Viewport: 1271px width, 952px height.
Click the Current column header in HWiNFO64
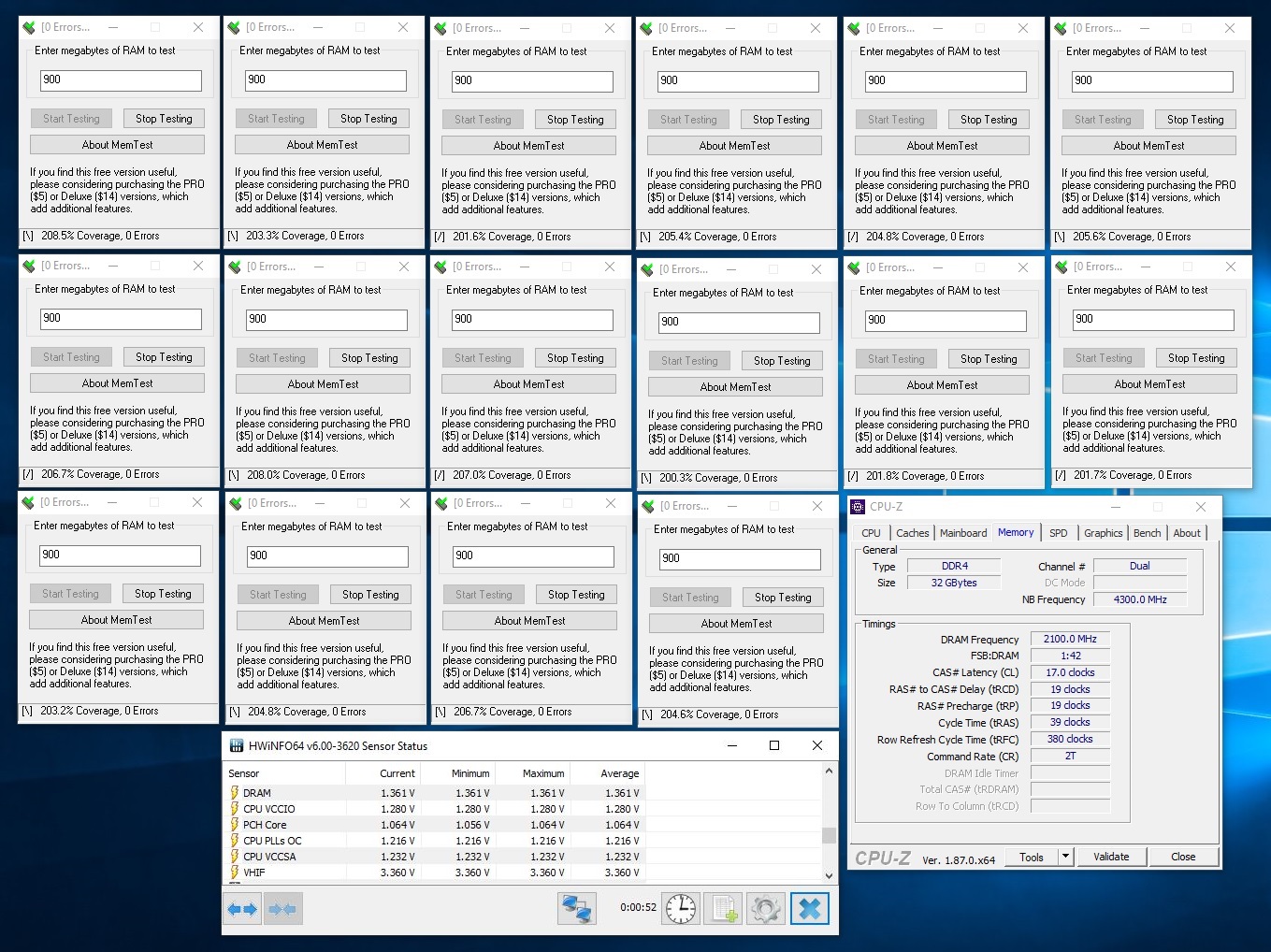383,773
